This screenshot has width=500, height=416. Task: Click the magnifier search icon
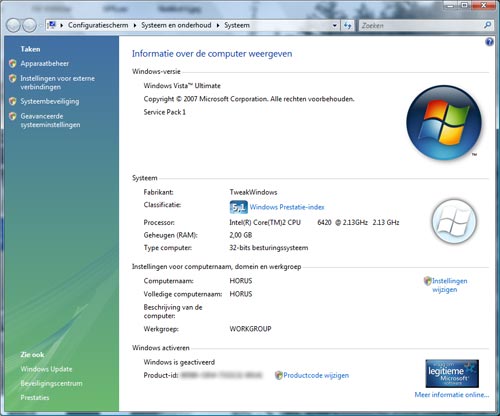(487, 25)
